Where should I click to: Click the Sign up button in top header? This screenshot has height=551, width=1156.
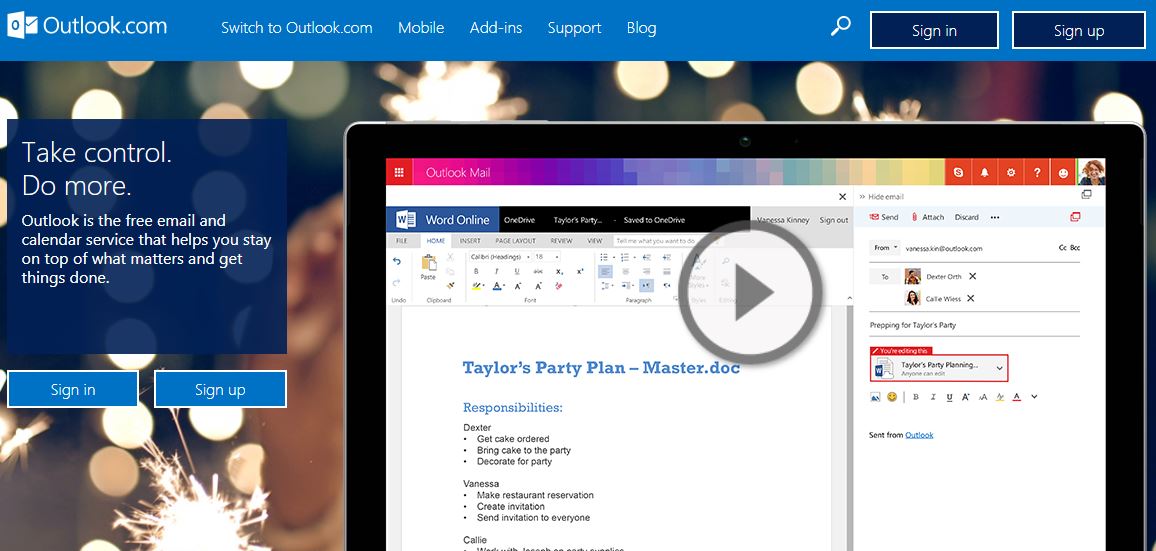(x=1079, y=30)
